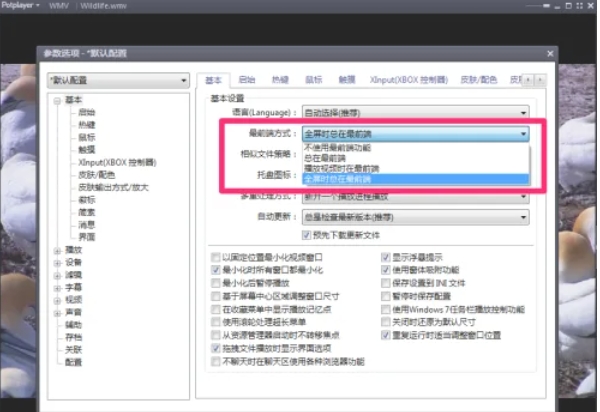Enable 最小化后暂停播放 checkbox

point(216,283)
